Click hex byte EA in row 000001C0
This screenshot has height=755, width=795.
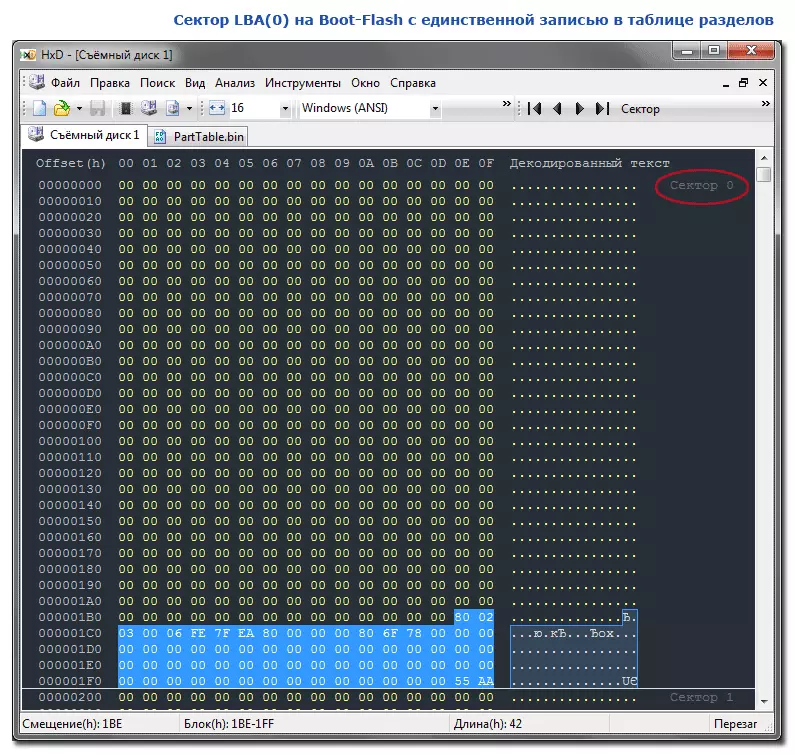pos(246,633)
